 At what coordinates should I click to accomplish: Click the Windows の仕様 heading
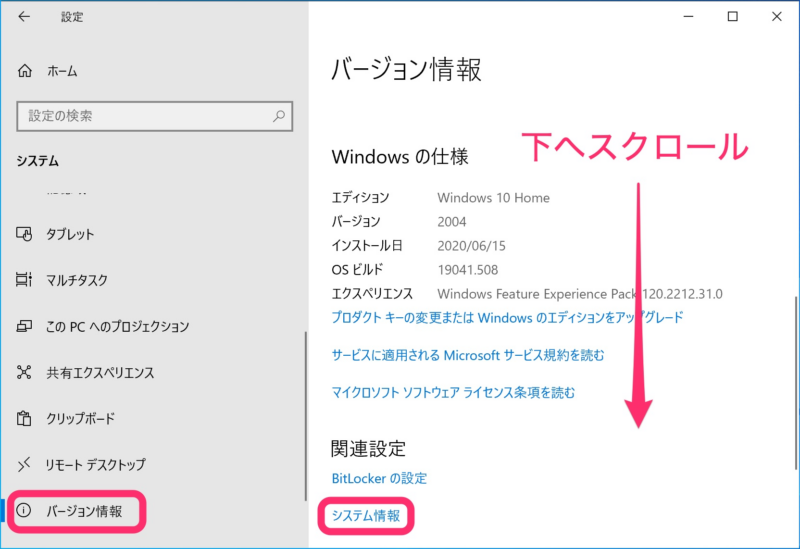[400, 157]
